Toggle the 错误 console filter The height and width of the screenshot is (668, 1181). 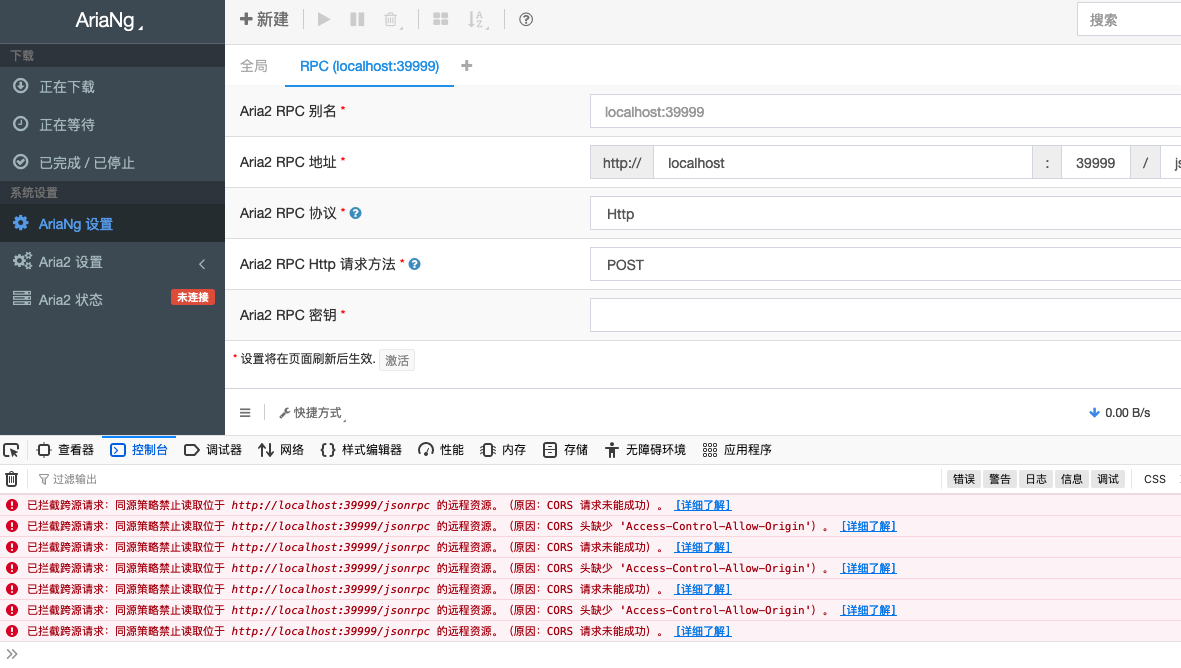(963, 478)
